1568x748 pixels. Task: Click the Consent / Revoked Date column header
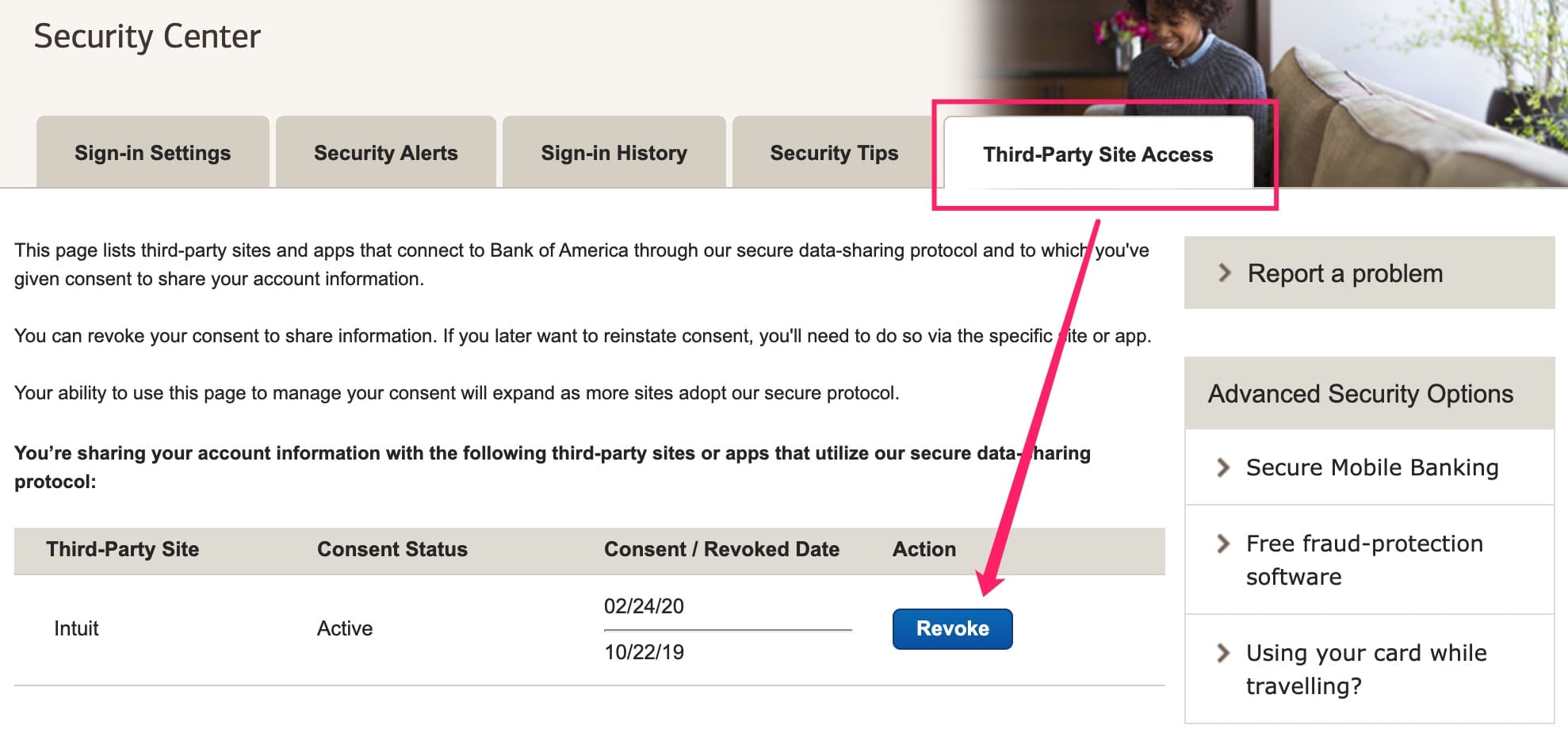pyautogui.click(x=721, y=549)
